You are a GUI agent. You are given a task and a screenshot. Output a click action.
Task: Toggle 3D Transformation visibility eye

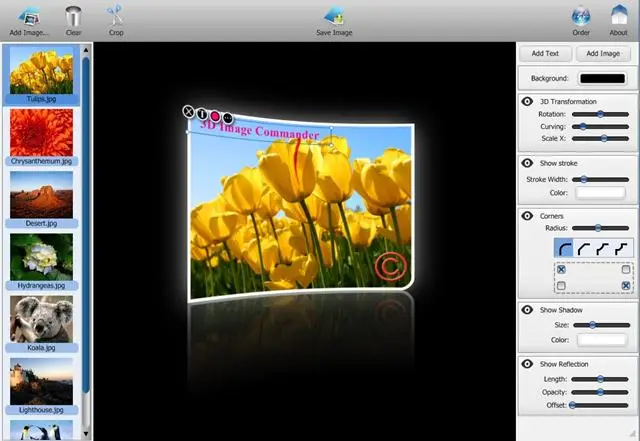pyautogui.click(x=527, y=101)
